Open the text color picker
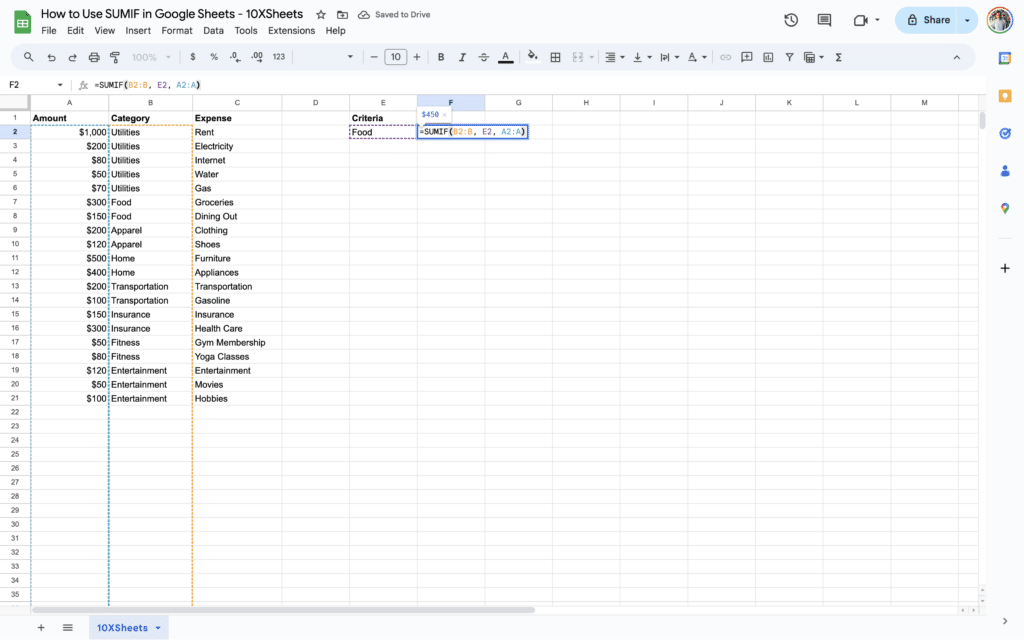This screenshot has height=640, width=1024. (505, 57)
